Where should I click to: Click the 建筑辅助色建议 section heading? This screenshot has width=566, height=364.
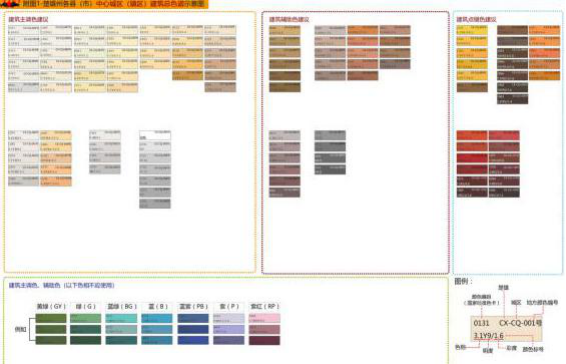[289, 19]
